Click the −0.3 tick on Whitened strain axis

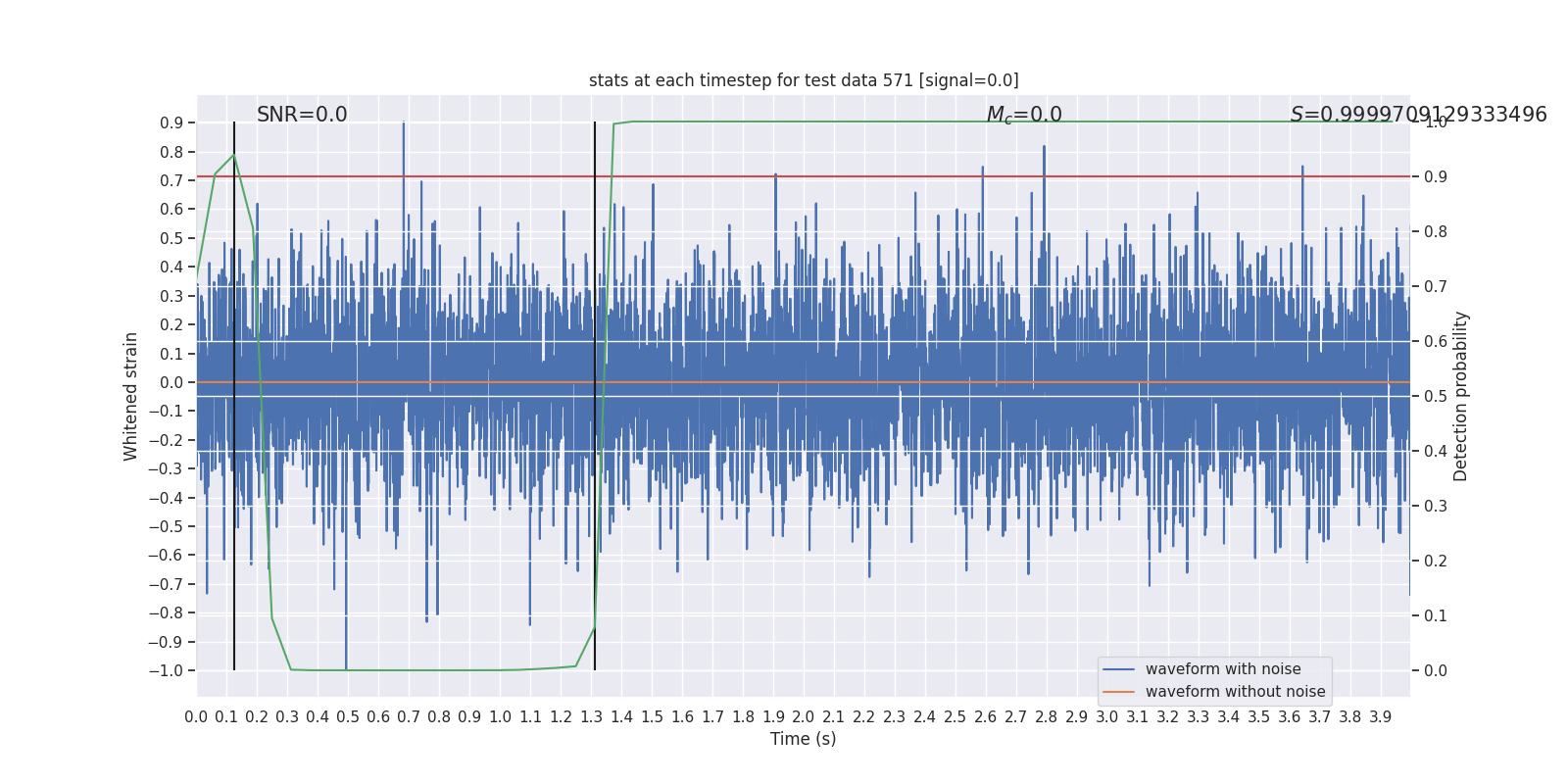[166, 469]
